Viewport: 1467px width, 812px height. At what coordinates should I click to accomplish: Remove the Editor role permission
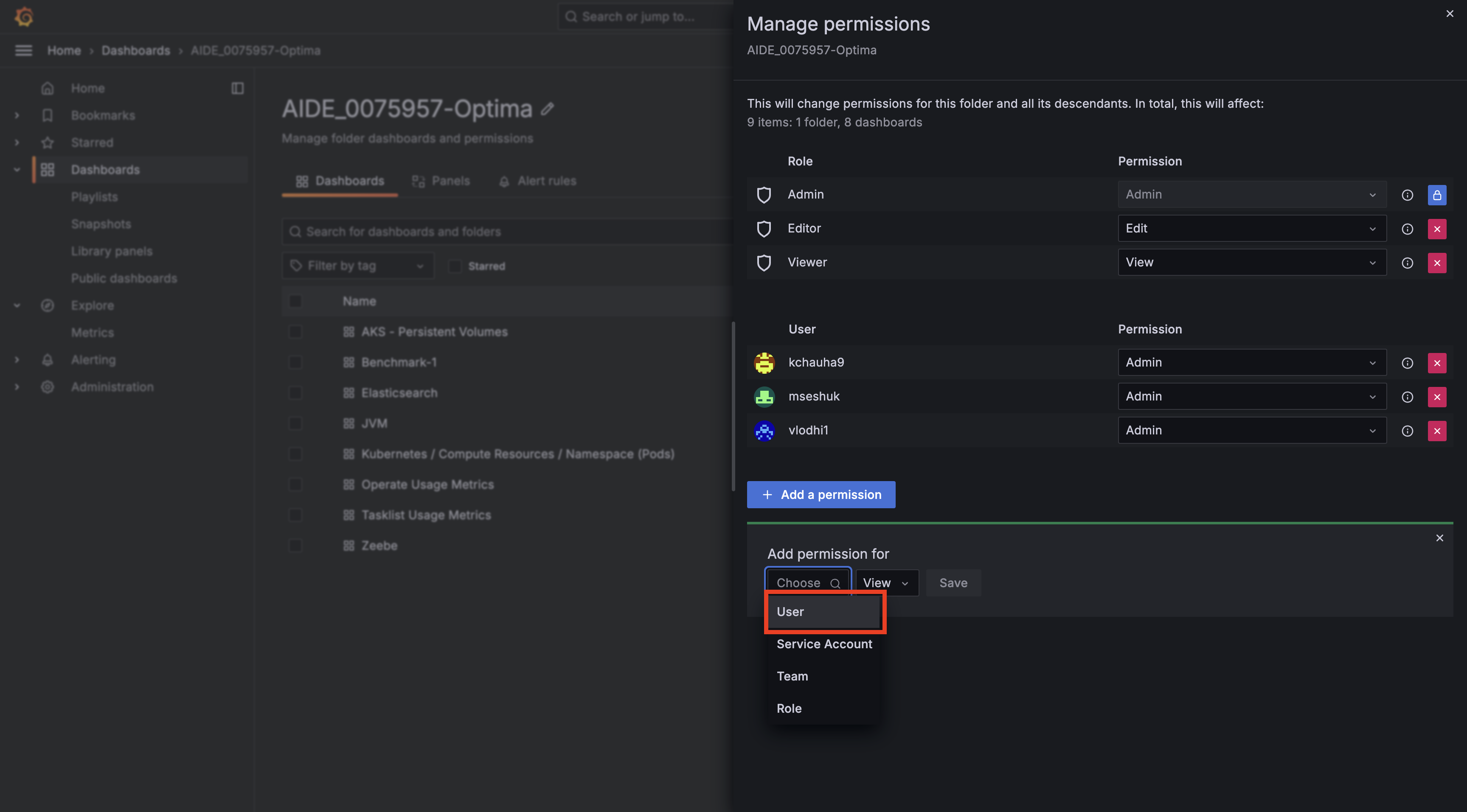click(1437, 229)
